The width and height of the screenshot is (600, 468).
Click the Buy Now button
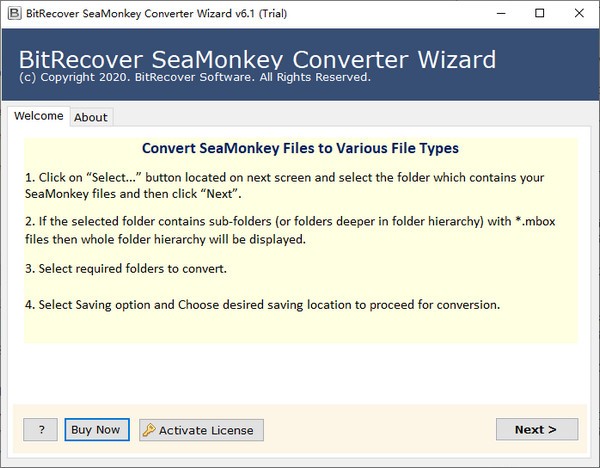pyautogui.click(x=97, y=429)
